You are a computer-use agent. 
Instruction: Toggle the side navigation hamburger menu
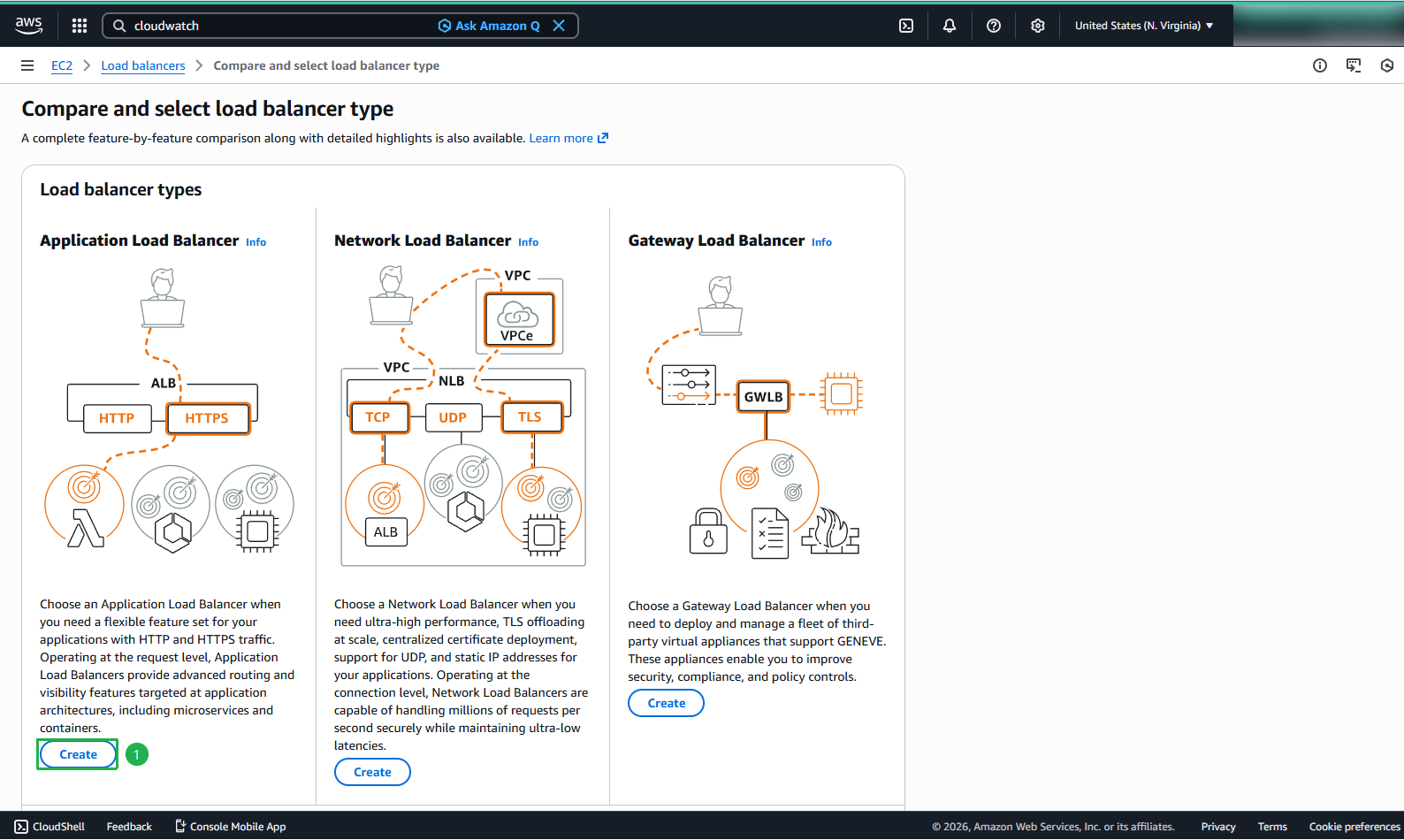click(x=27, y=65)
